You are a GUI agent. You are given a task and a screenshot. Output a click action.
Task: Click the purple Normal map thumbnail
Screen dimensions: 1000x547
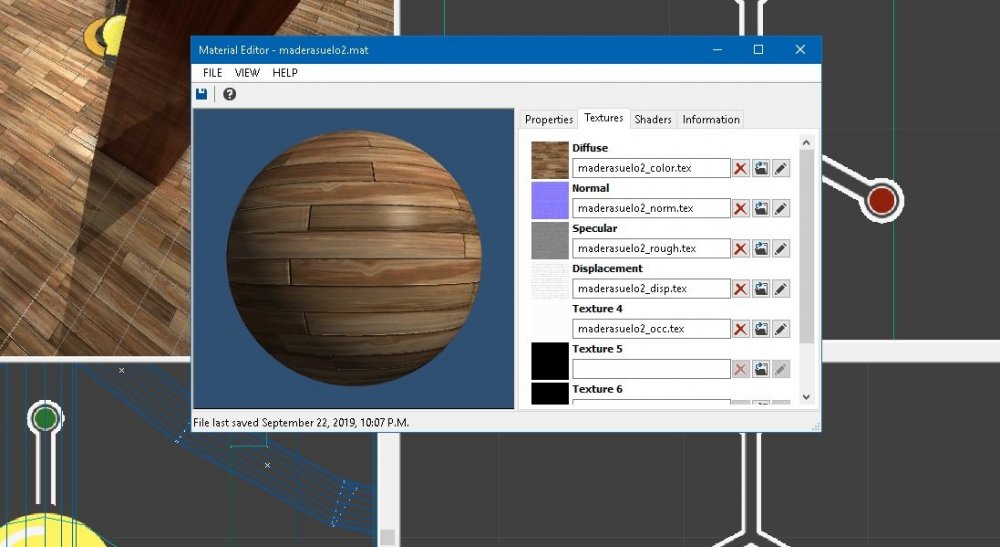tap(549, 200)
